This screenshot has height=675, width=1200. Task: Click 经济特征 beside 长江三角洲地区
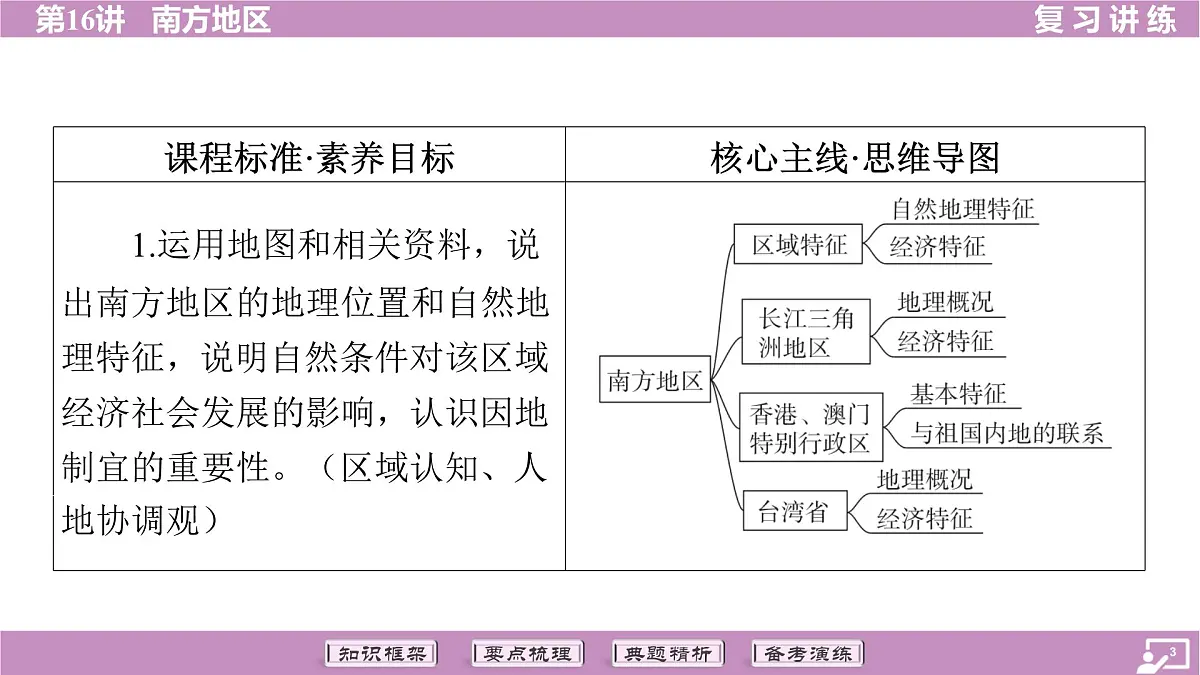tap(944, 340)
